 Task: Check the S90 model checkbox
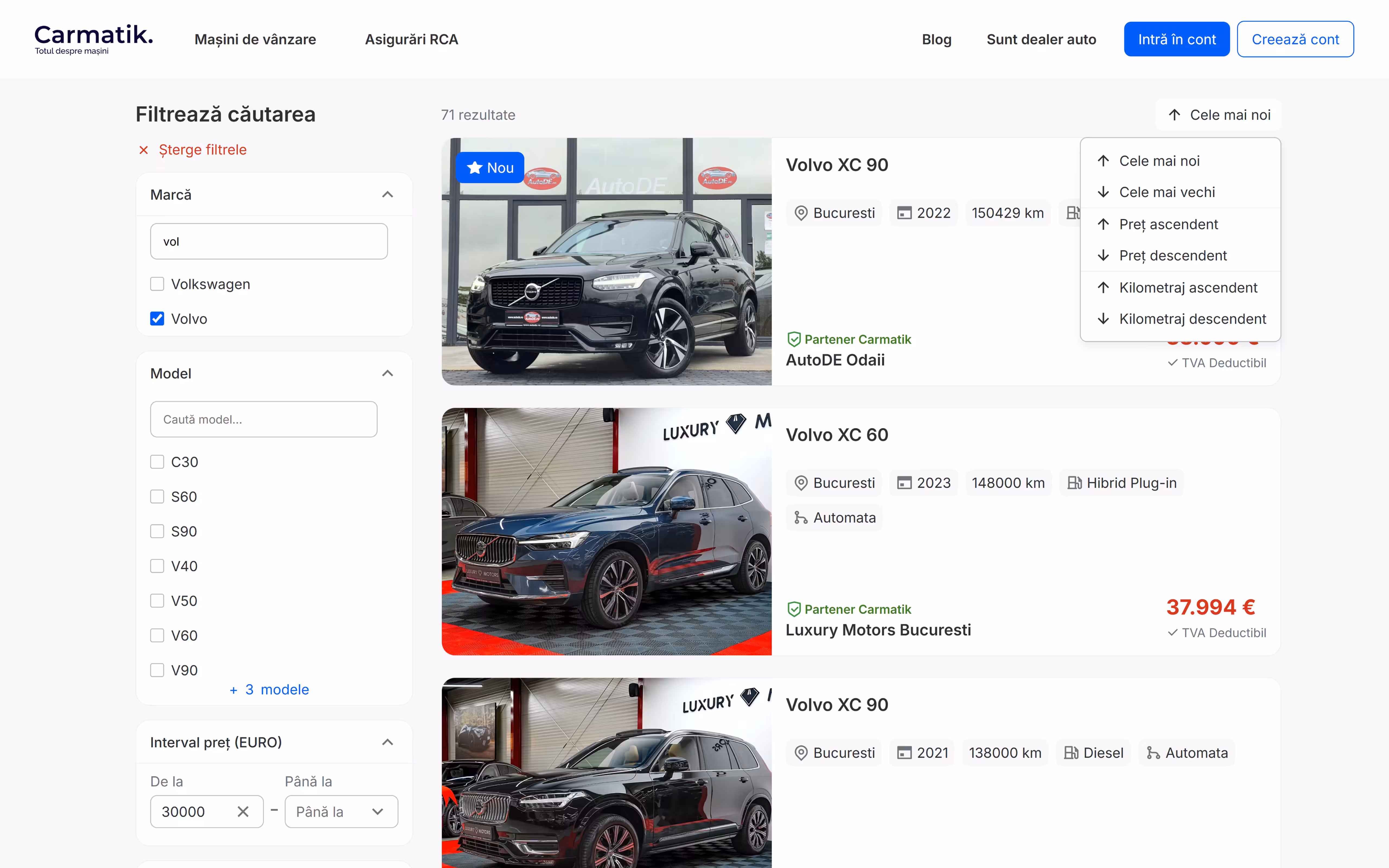point(157,532)
